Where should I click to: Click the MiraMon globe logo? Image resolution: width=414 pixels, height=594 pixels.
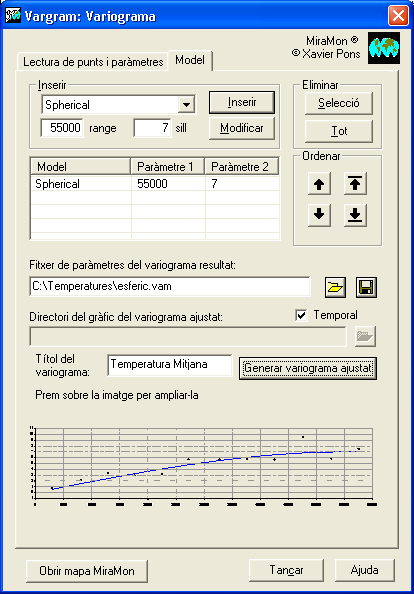tap(384, 48)
